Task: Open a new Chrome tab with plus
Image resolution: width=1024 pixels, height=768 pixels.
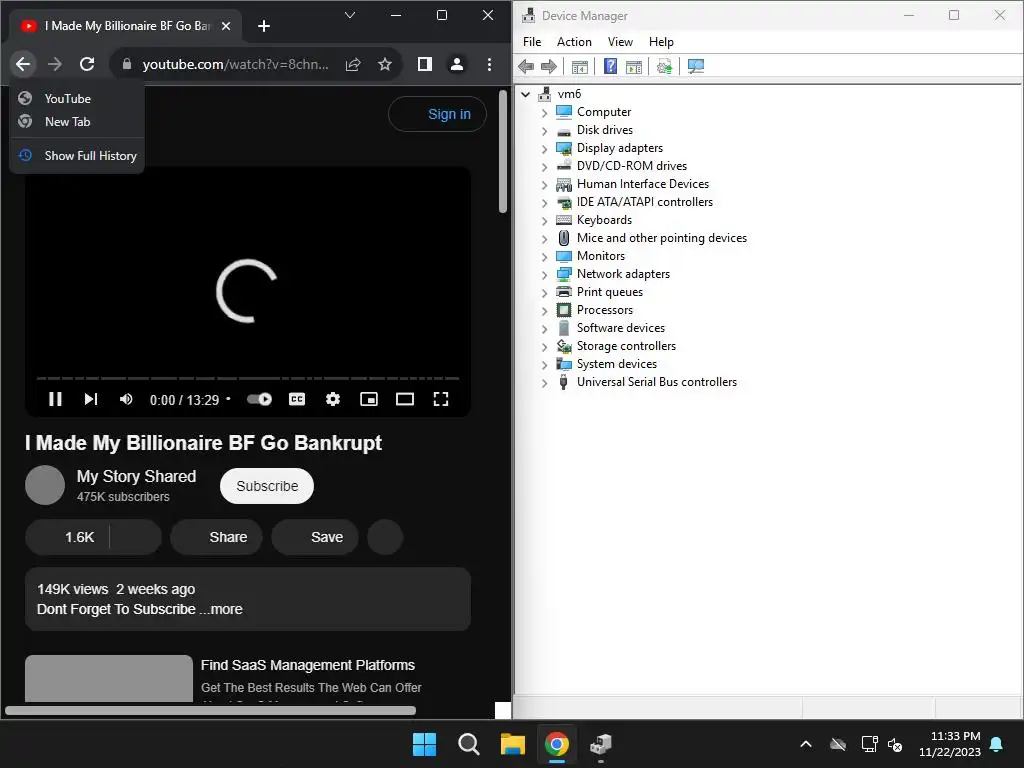Action: click(x=264, y=25)
